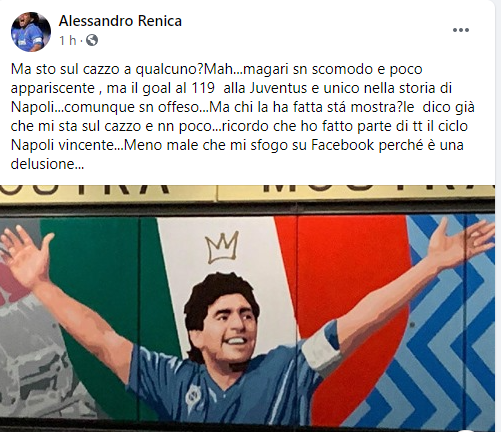Click the closing word delusione in the post
Viewport: 501px width, 432px height.
point(47,164)
